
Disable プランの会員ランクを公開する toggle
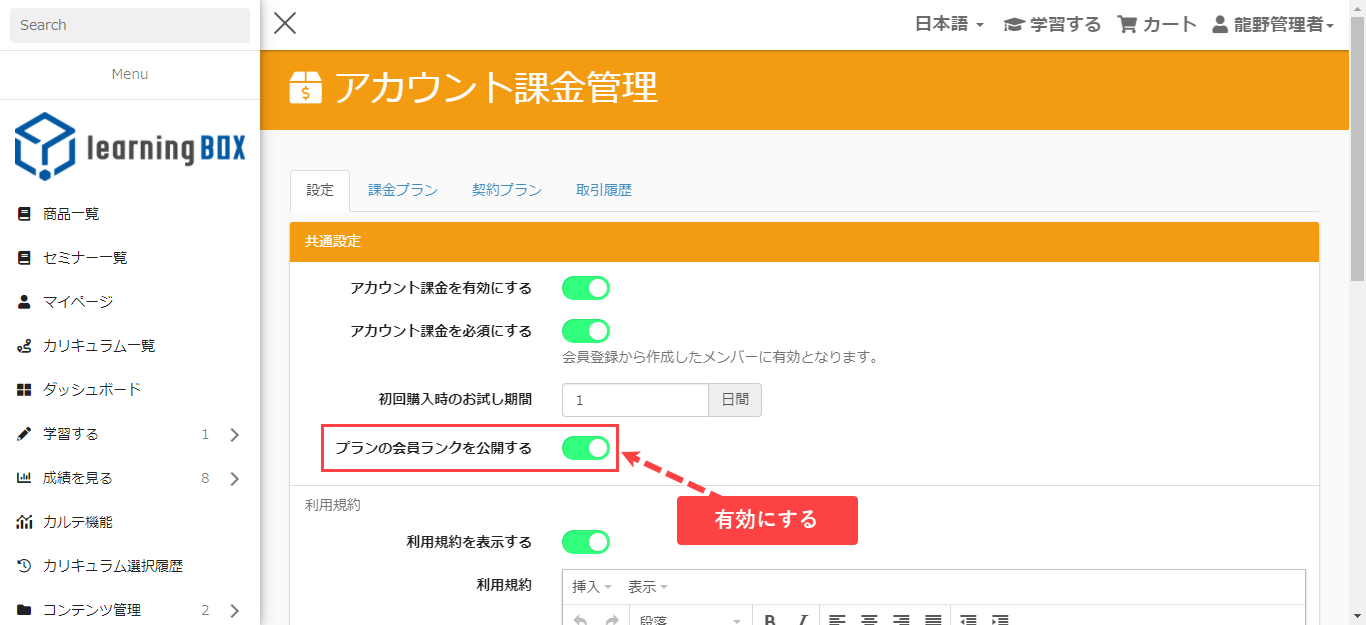(x=585, y=448)
